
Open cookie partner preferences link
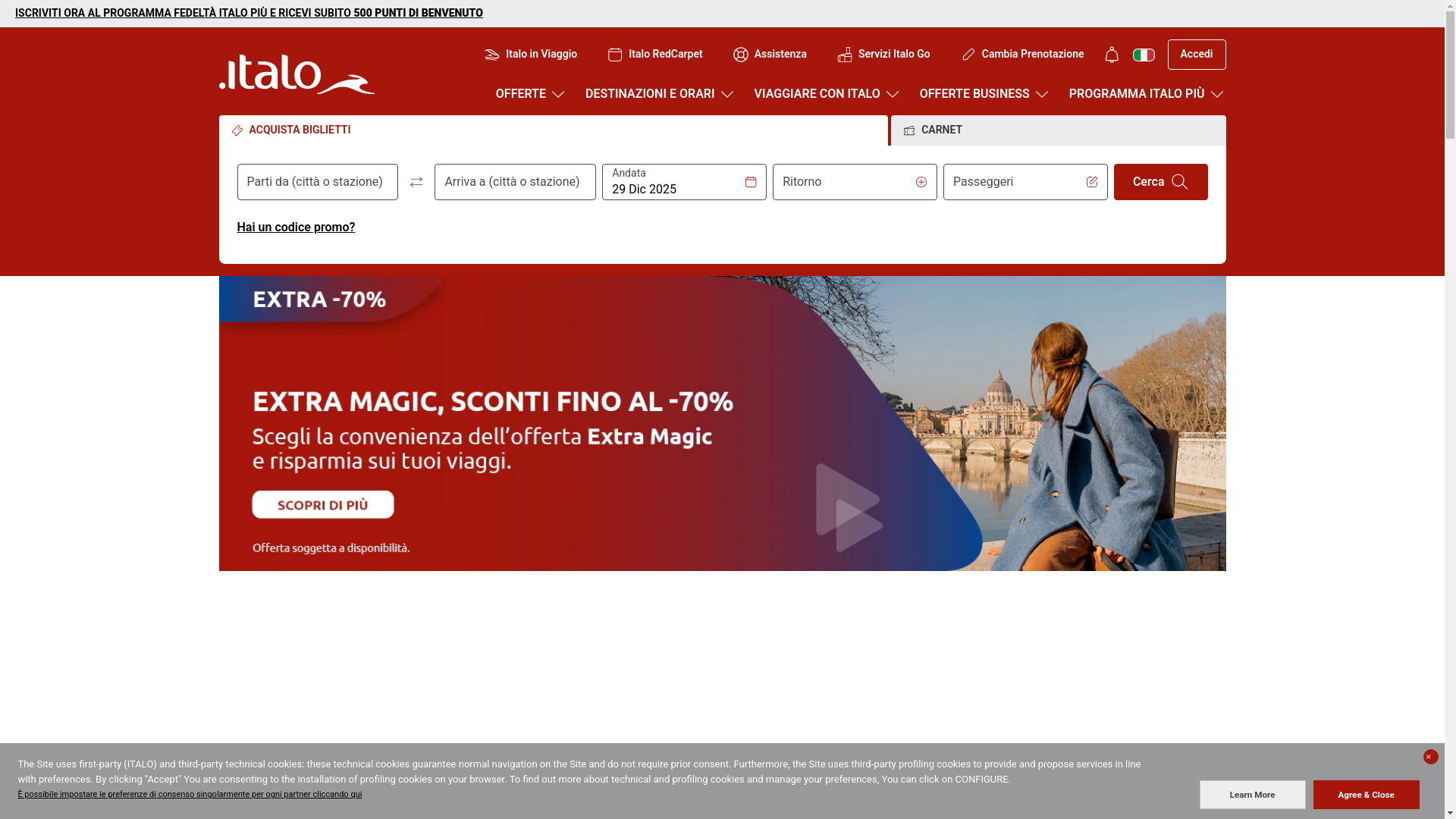[x=190, y=795]
